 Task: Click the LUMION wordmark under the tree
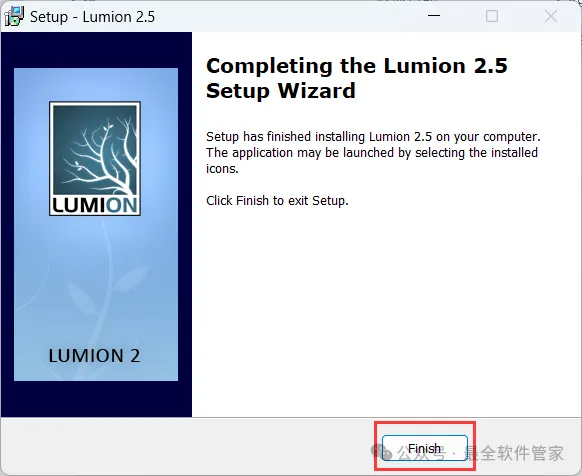click(95, 205)
